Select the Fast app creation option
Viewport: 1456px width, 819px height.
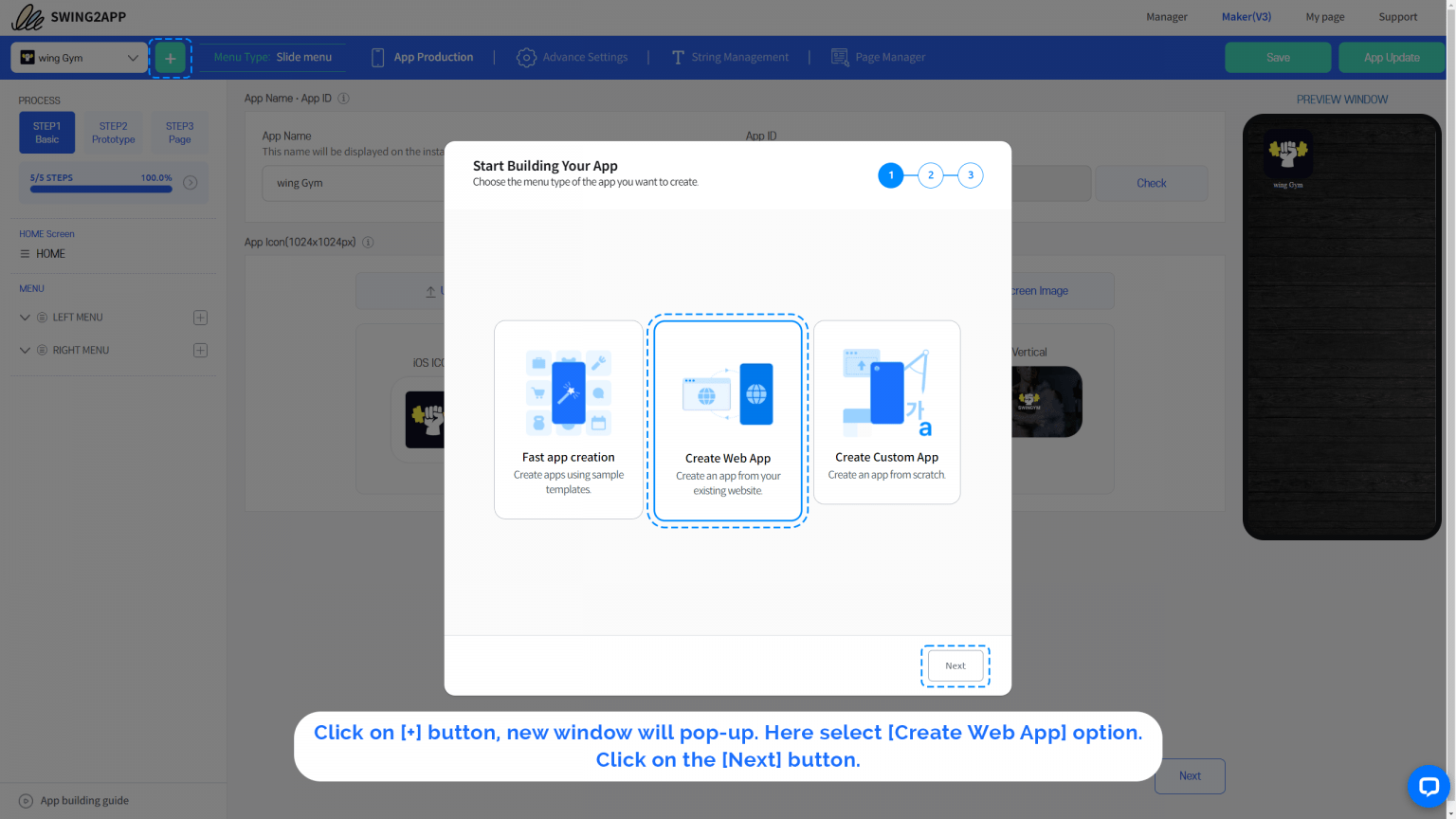coord(568,419)
